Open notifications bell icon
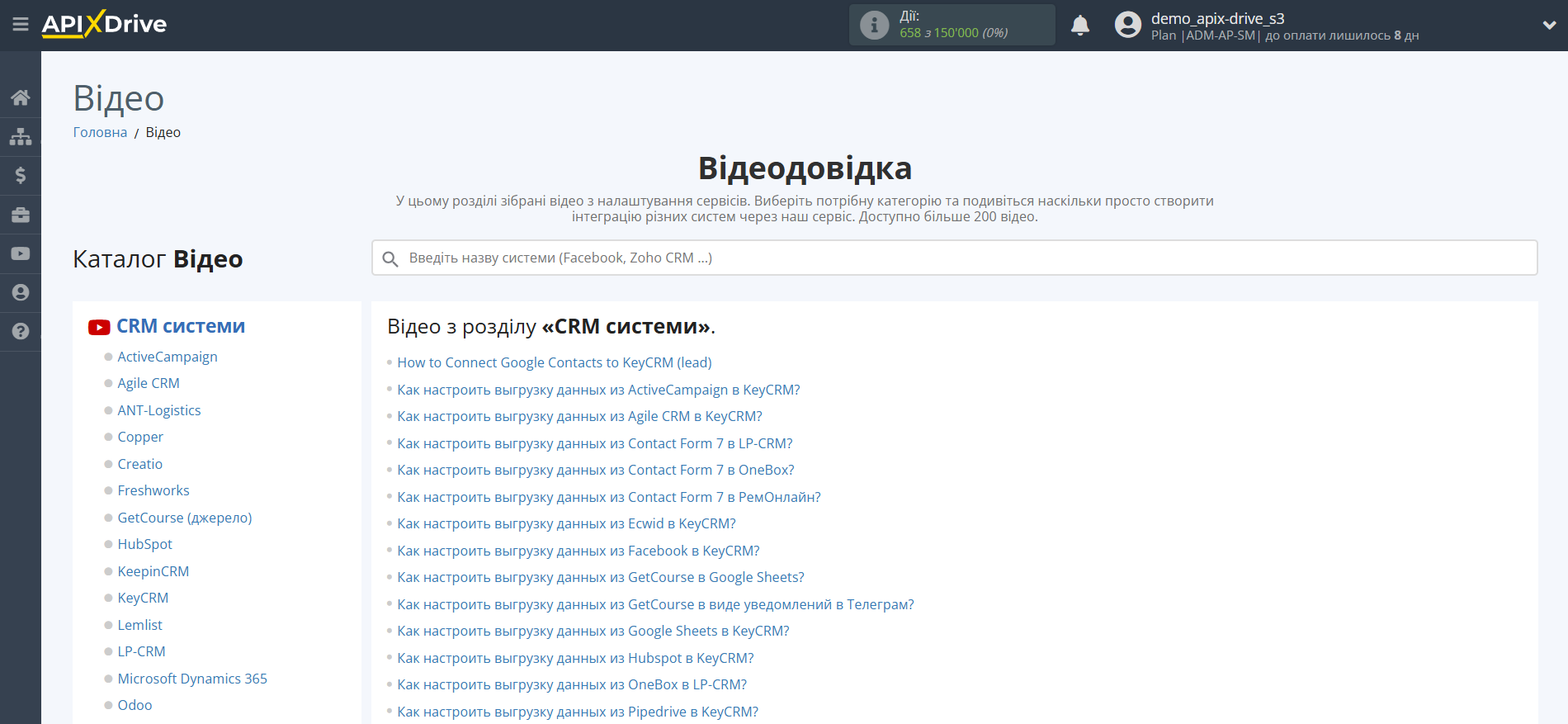Screen dimensions: 1568x724 coord(1080,26)
